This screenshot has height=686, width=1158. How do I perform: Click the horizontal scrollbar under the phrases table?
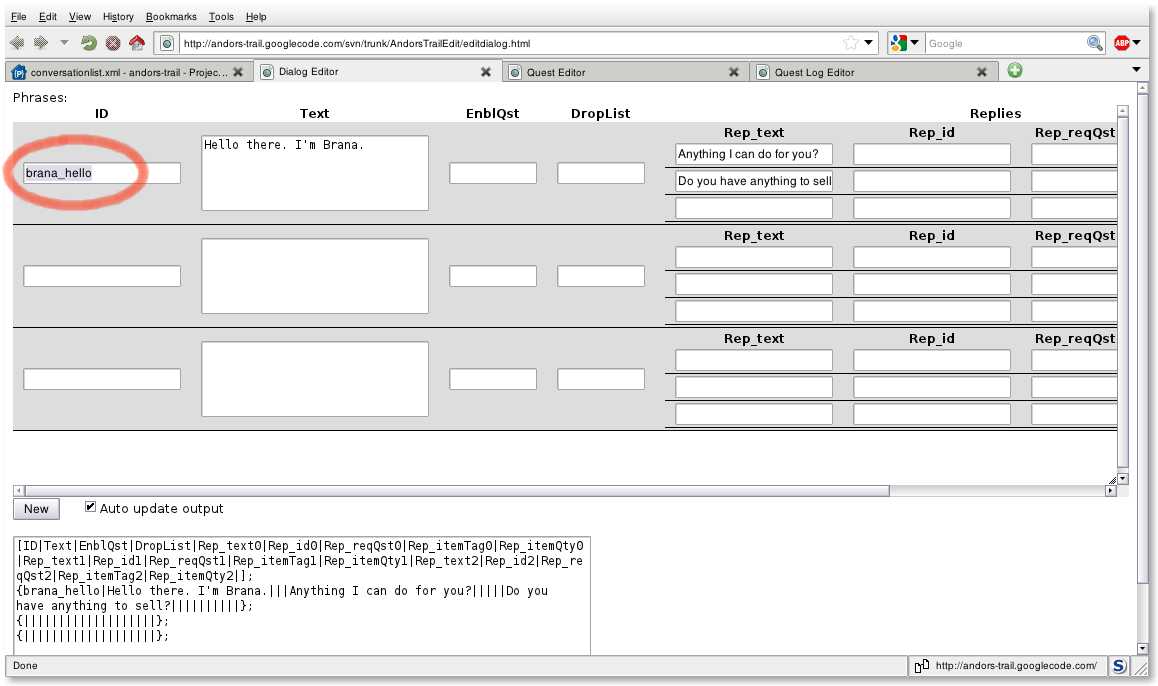(x=450, y=491)
